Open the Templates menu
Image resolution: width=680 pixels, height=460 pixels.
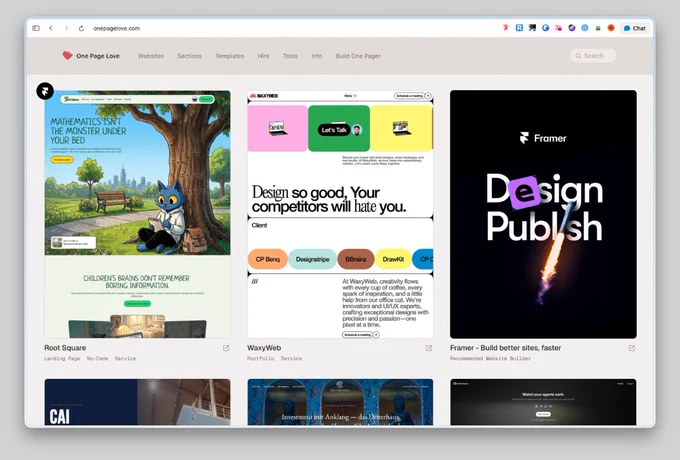tap(230, 56)
